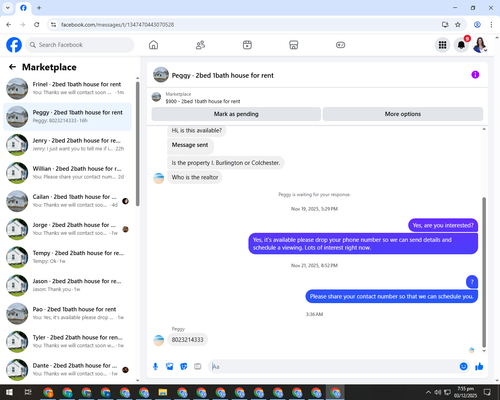Image resolution: width=500 pixels, height=400 pixels.
Task: Attach a photo with the image icon
Action: pyautogui.click(x=170, y=367)
